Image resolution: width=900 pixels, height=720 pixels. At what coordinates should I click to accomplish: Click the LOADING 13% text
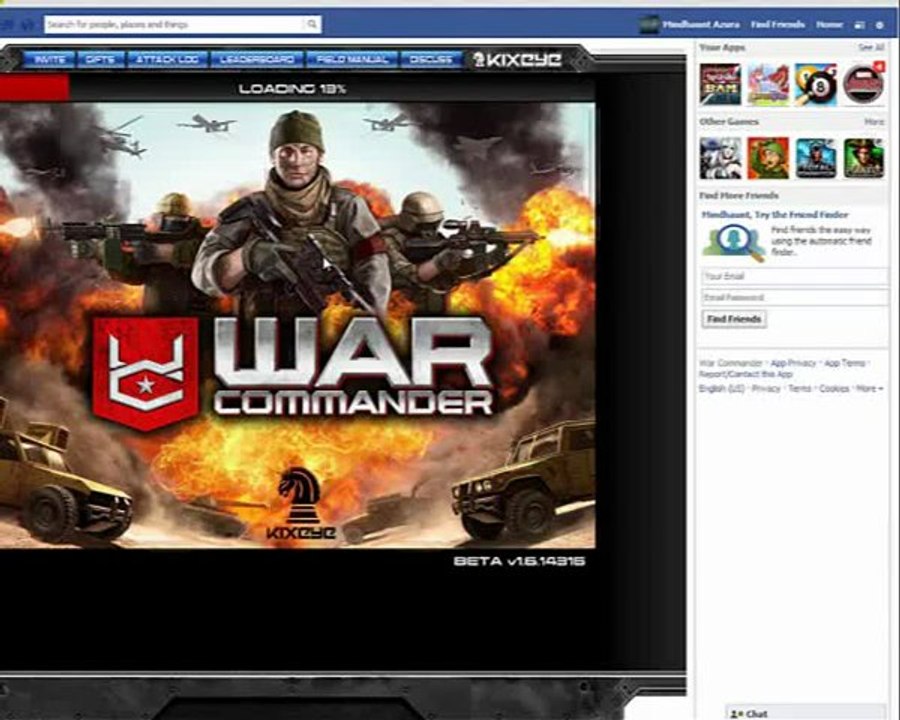pos(292,88)
